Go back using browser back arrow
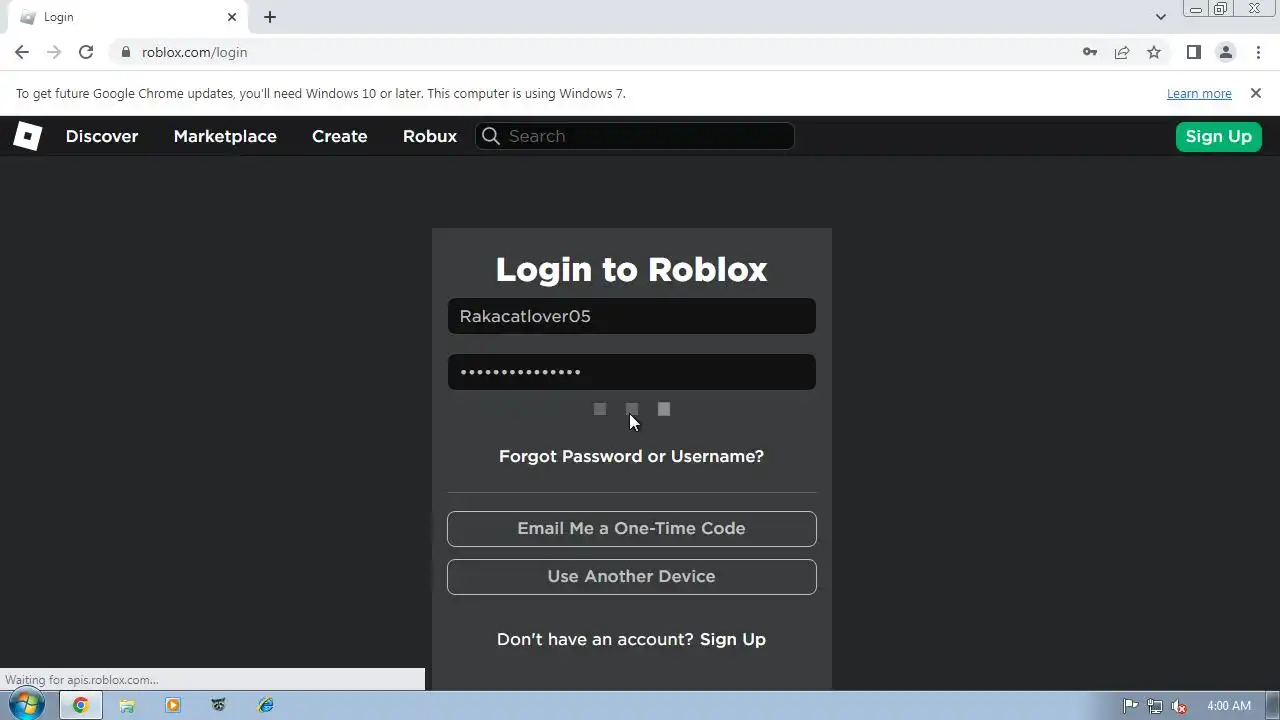This screenshot has height=720, width=1280. click(22, 52)
